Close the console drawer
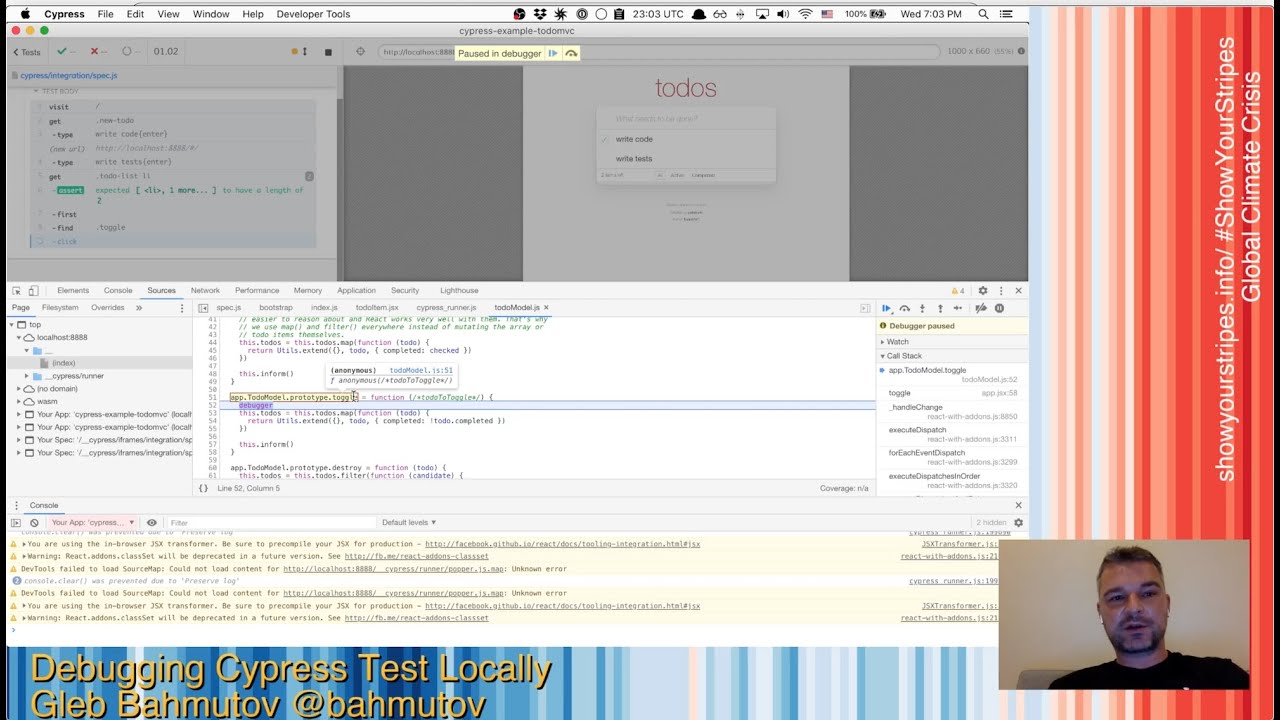 [x=1018, y=505]
